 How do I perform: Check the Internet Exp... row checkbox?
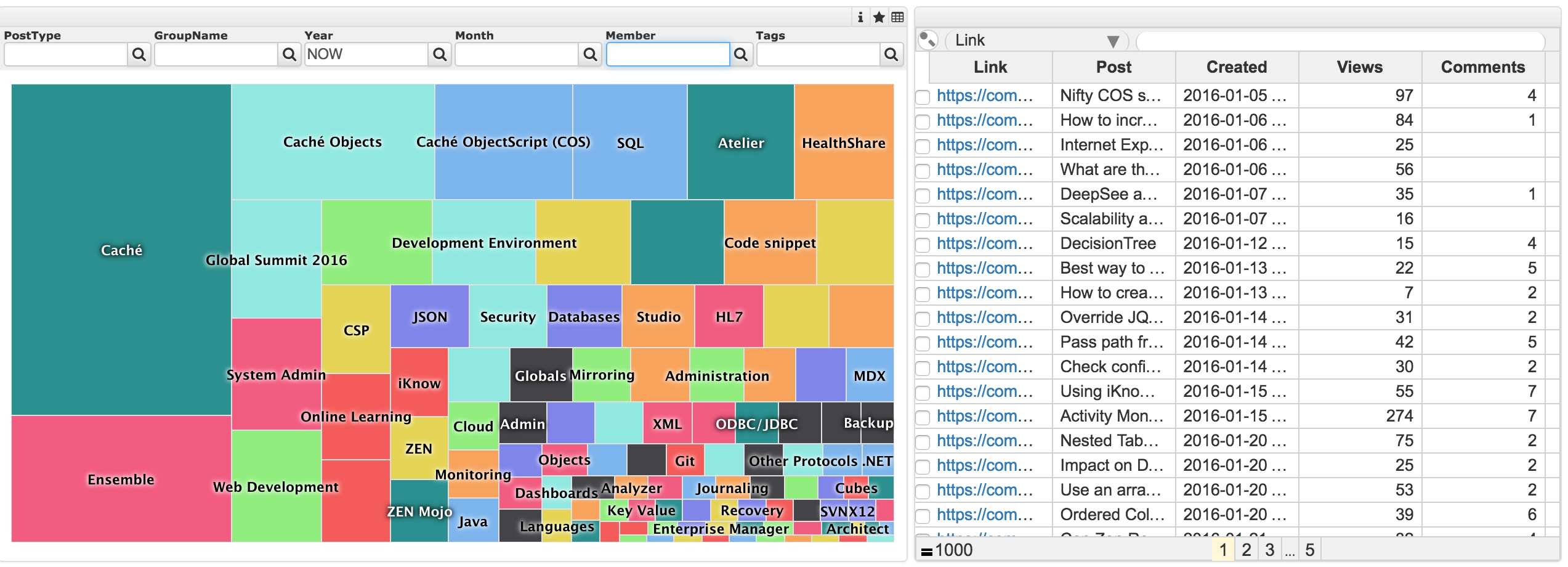pyautogui.click(x=923, y=146)
